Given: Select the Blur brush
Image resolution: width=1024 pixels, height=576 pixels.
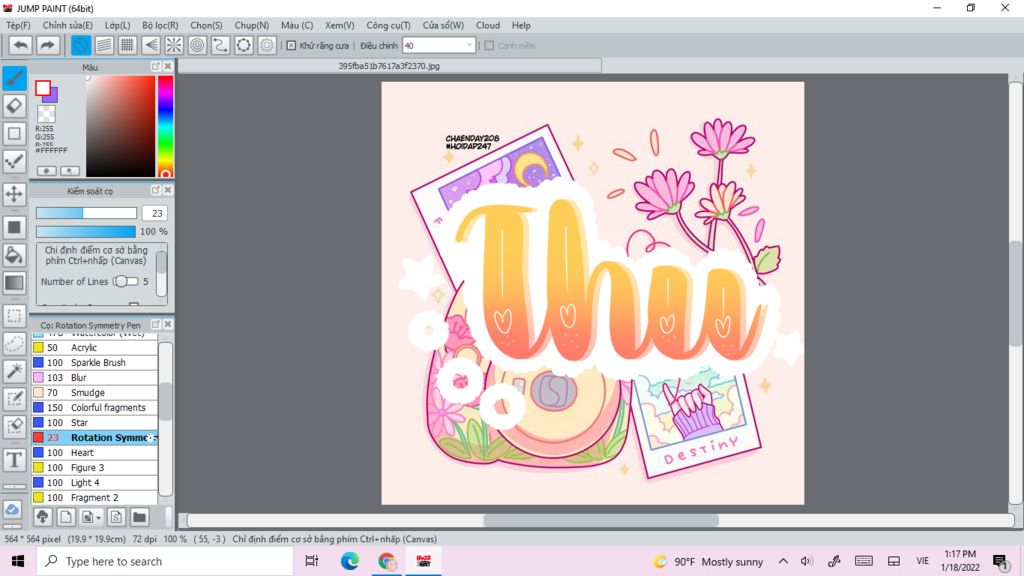Looking at the screenshot, I should pos(95,377).
